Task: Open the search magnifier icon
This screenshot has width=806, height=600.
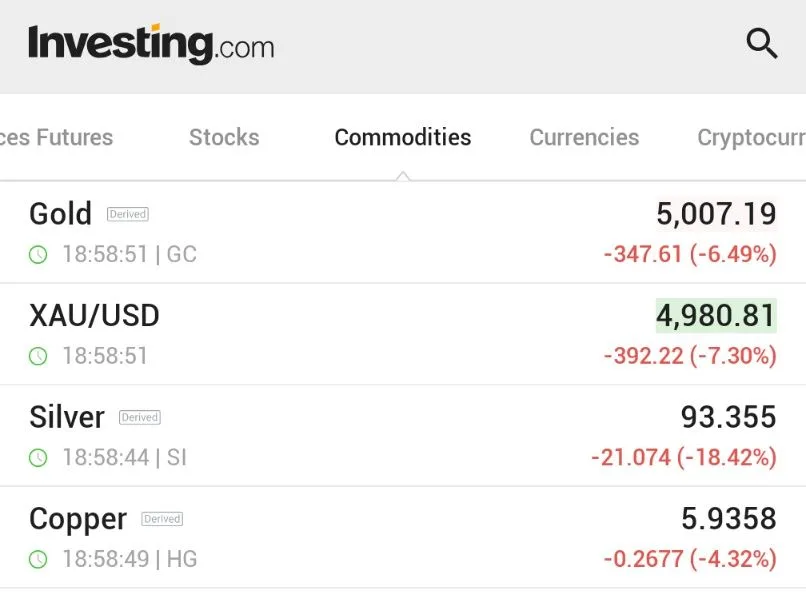Action: tap(761, 44)
